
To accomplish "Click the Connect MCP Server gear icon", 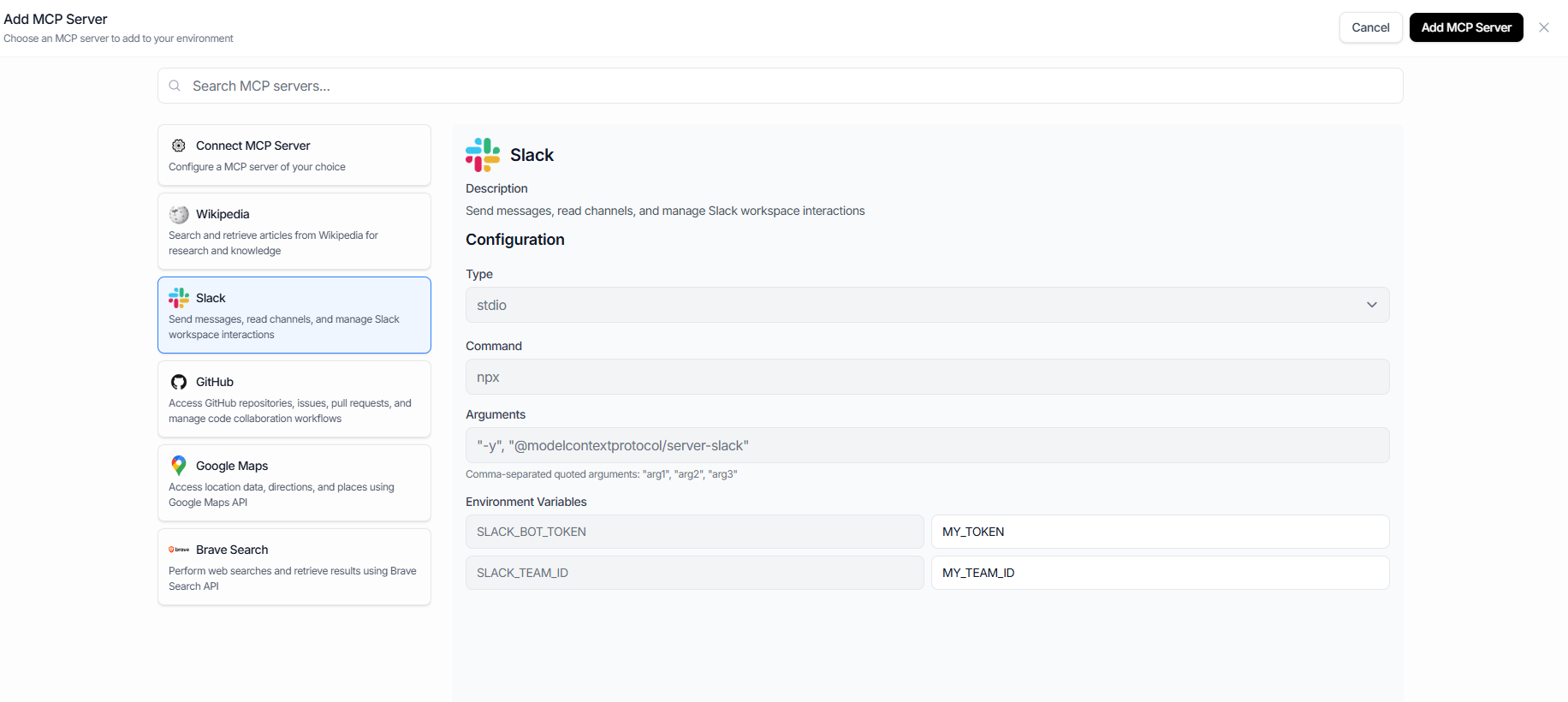I will tap(179, 146).
